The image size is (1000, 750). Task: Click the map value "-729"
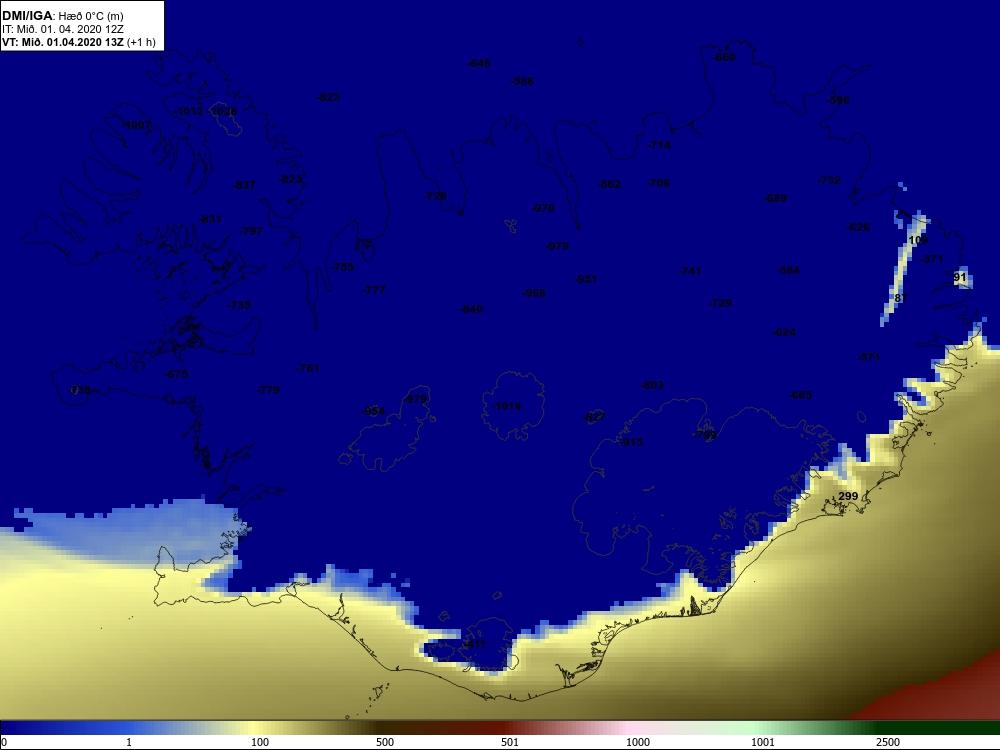(x=720, y=303)
